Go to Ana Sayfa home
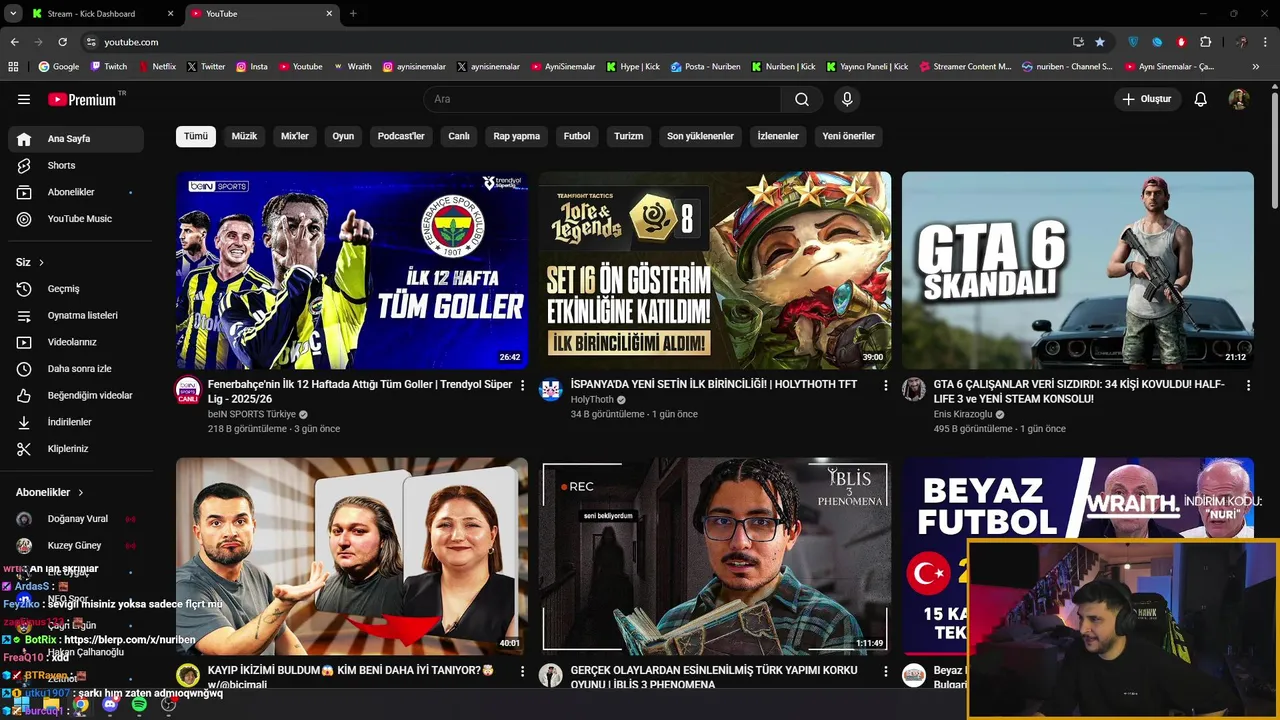The width and height of the screenshot is (1280, 720). [76, 139]
